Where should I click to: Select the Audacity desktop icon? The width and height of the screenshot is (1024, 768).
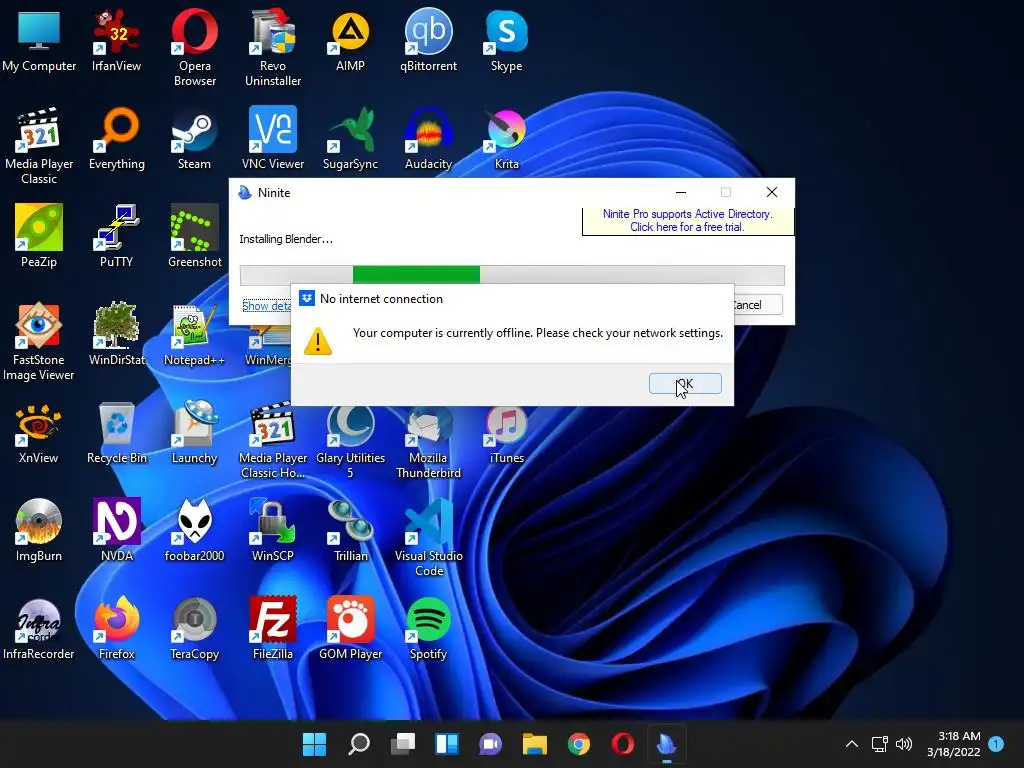pyautogui.click(x=428, y=138)
